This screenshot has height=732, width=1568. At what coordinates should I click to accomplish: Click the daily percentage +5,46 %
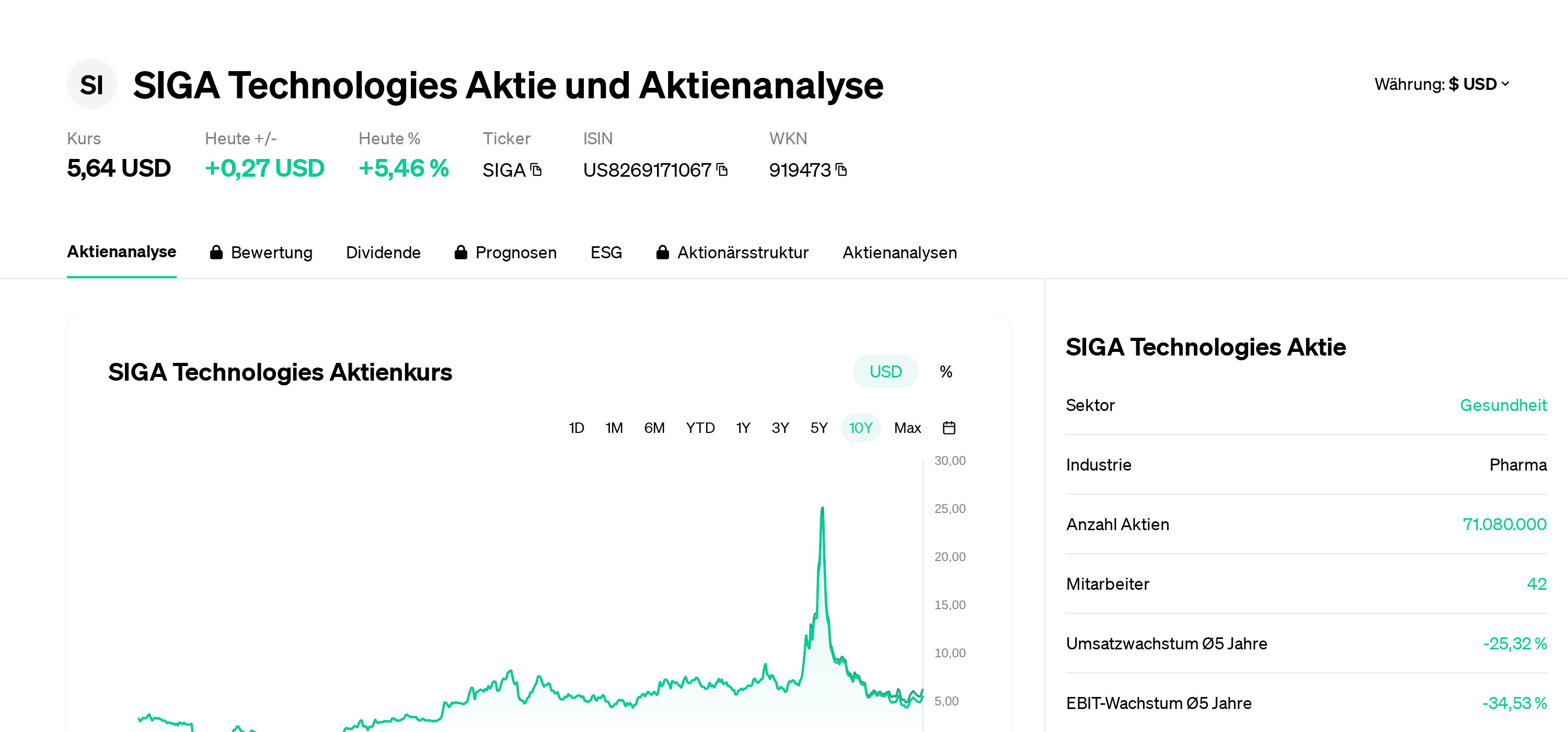point(403,169)
